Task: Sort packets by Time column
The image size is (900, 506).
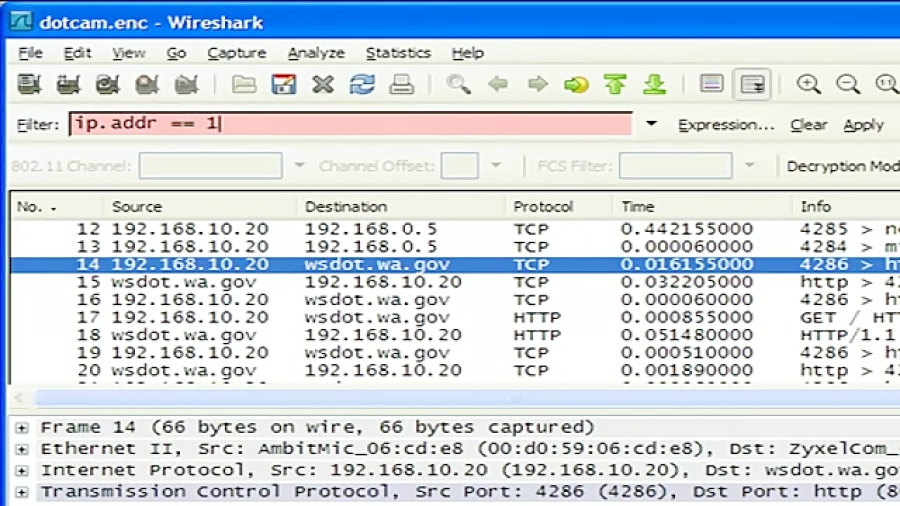Action: coord(703,207)
